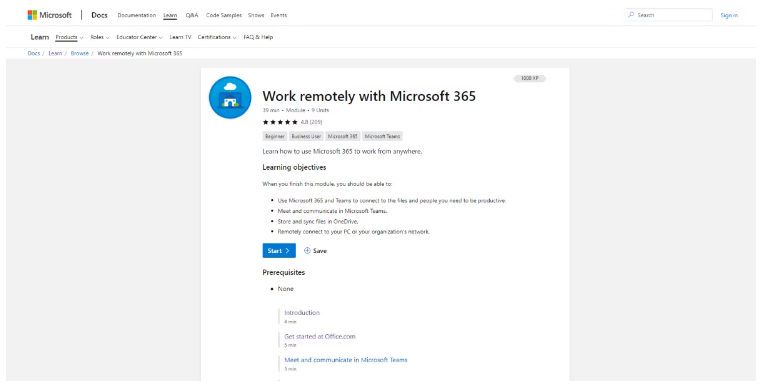Click the Sign in link

[729, 15]
